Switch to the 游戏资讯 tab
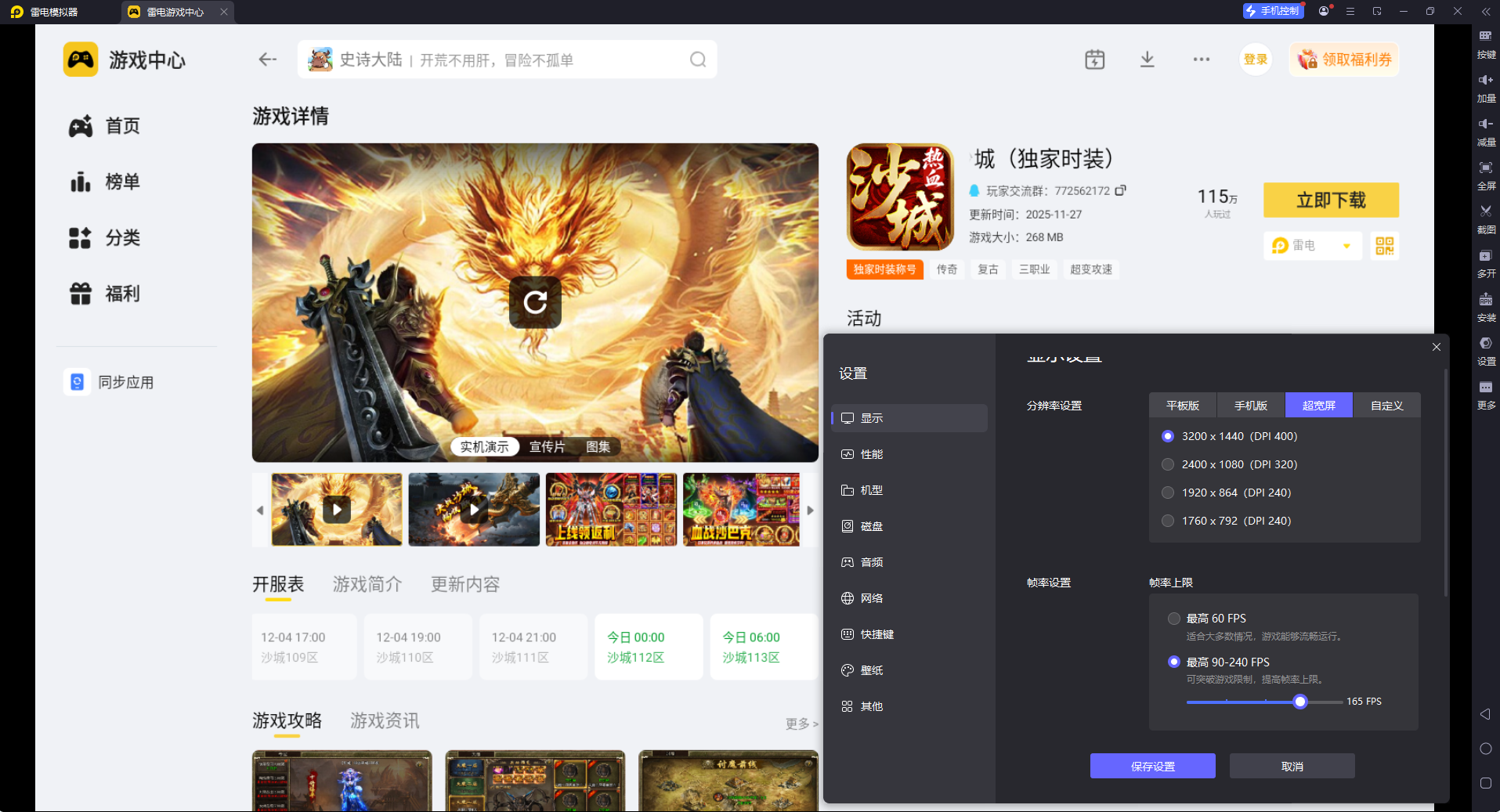The image size is (1500, 812). 384,720
